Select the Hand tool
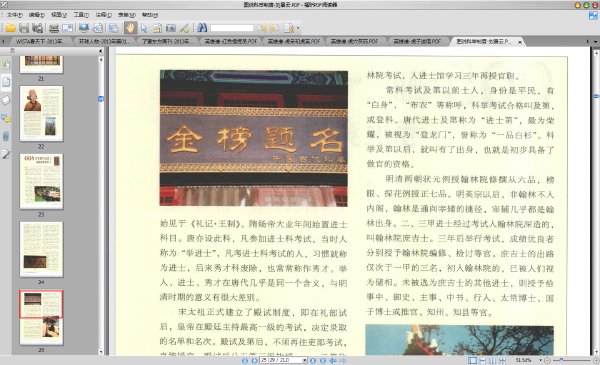600x365 pixels. 130,28
